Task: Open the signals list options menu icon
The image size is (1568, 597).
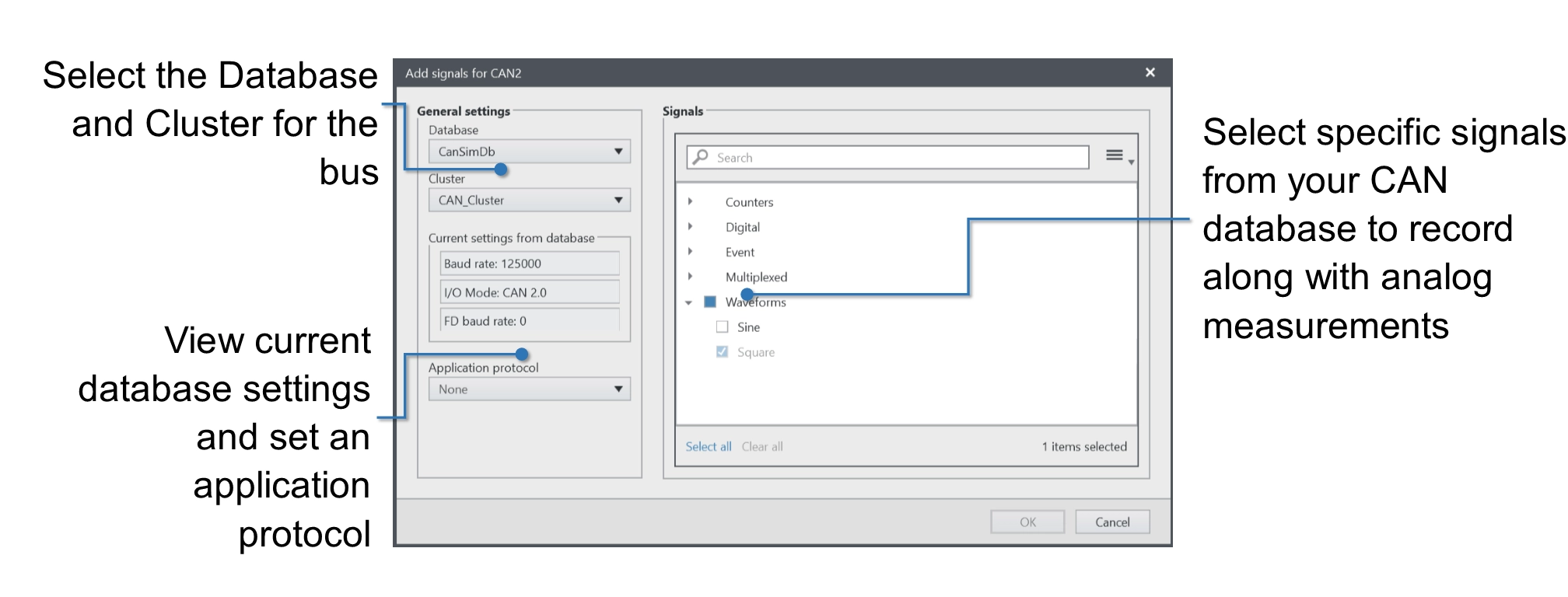Action: pyautogui.click(x=1118, y=156)
